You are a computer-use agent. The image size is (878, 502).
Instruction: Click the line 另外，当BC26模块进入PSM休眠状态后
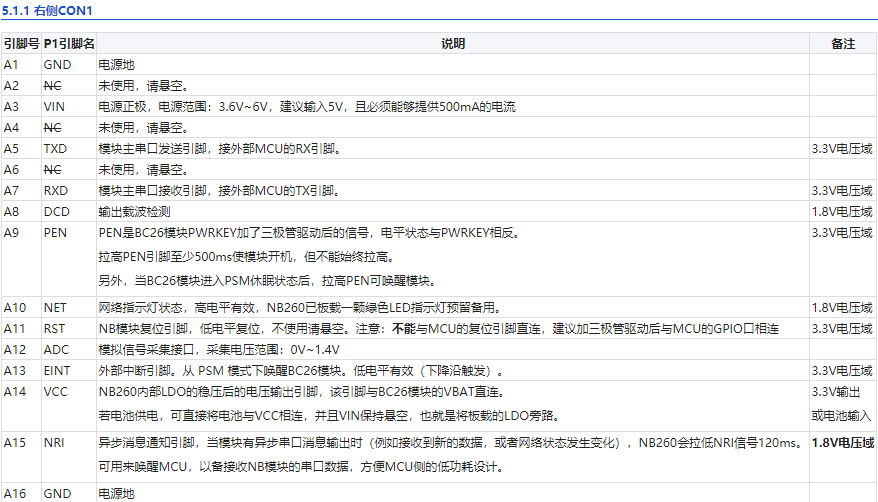(x=268, y=281)
